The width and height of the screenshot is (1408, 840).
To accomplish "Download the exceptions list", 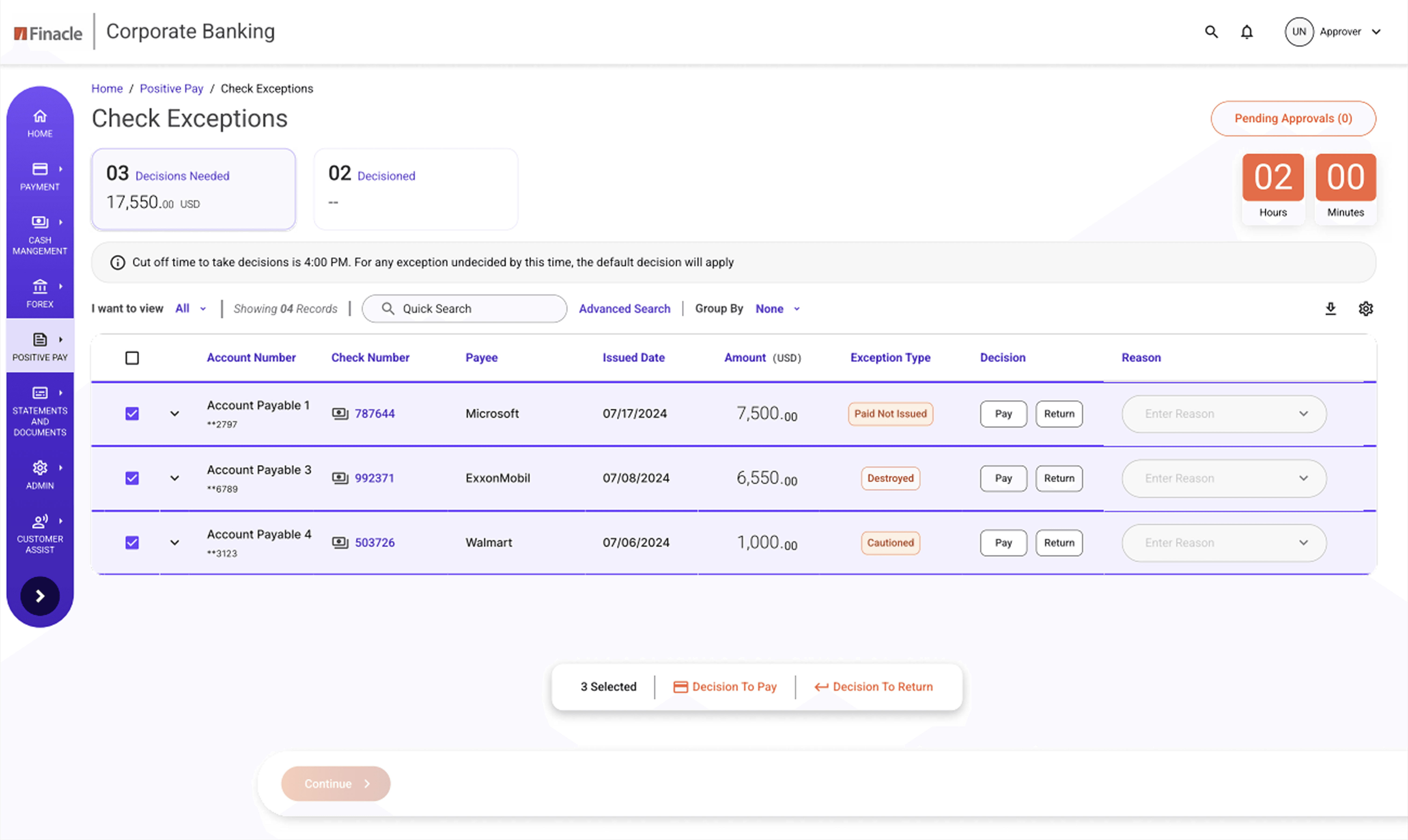I will [x=1331, y=308].
